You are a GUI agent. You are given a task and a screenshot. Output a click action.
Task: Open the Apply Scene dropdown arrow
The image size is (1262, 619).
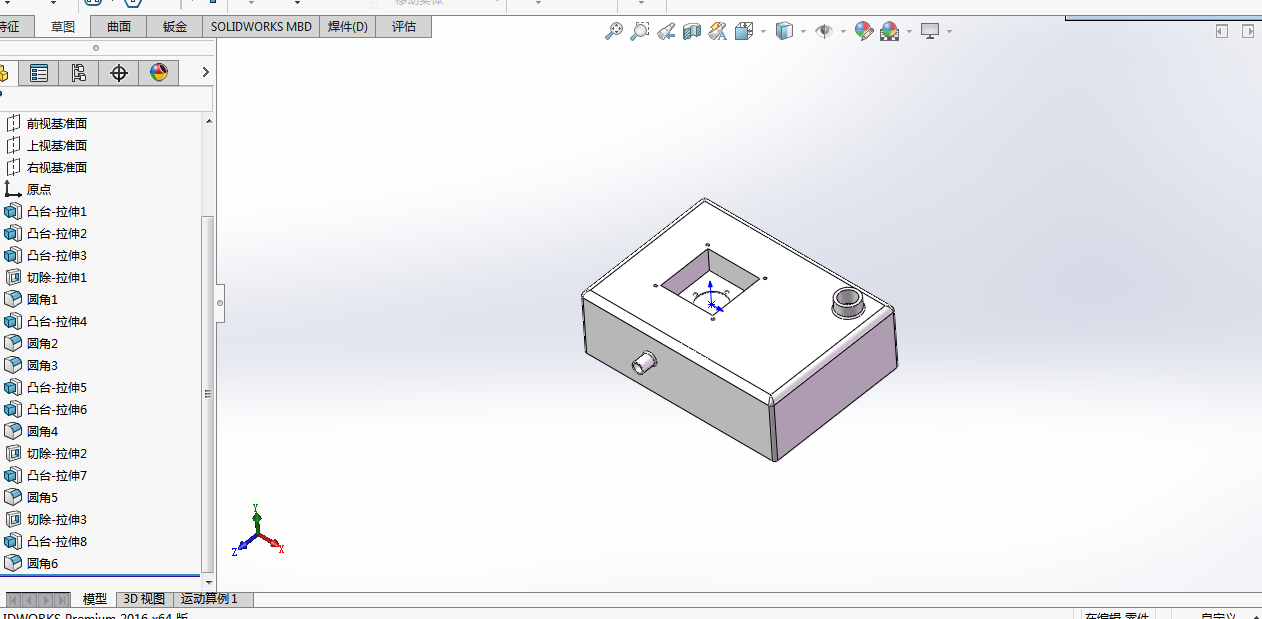click(908, 32)
